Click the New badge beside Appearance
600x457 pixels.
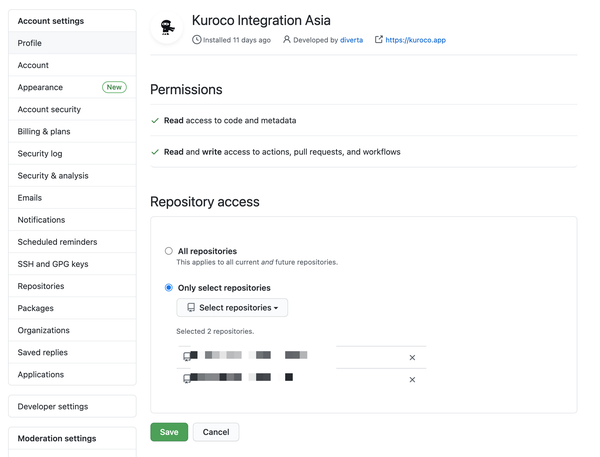coord(114,87)
